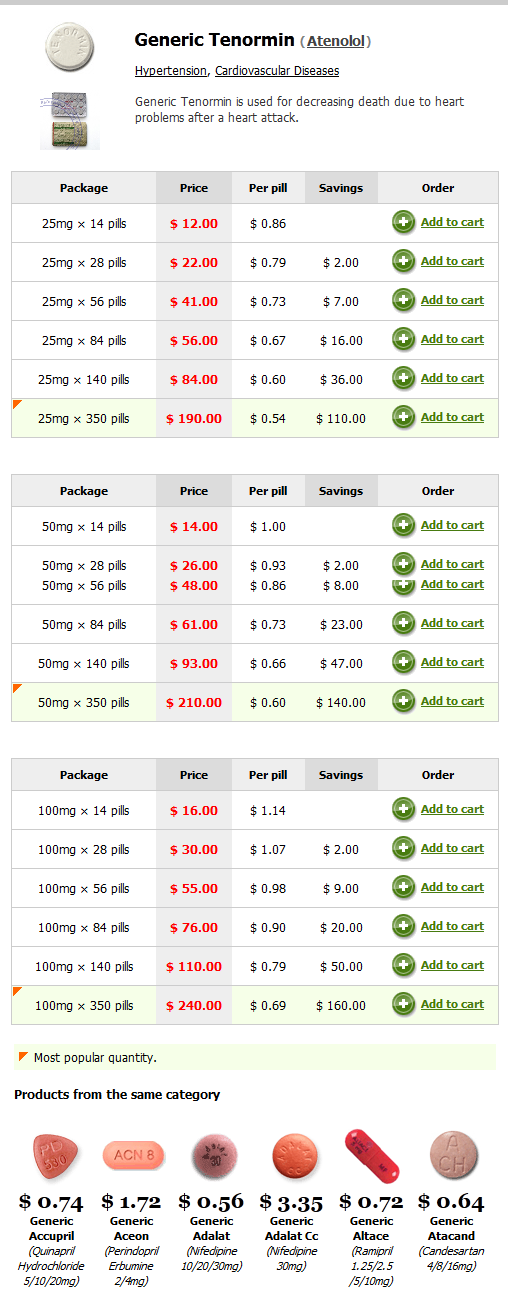Click the Generic Tenormin pill image
The width and height of the screenshot is (508, 1299).
[70, 47]
